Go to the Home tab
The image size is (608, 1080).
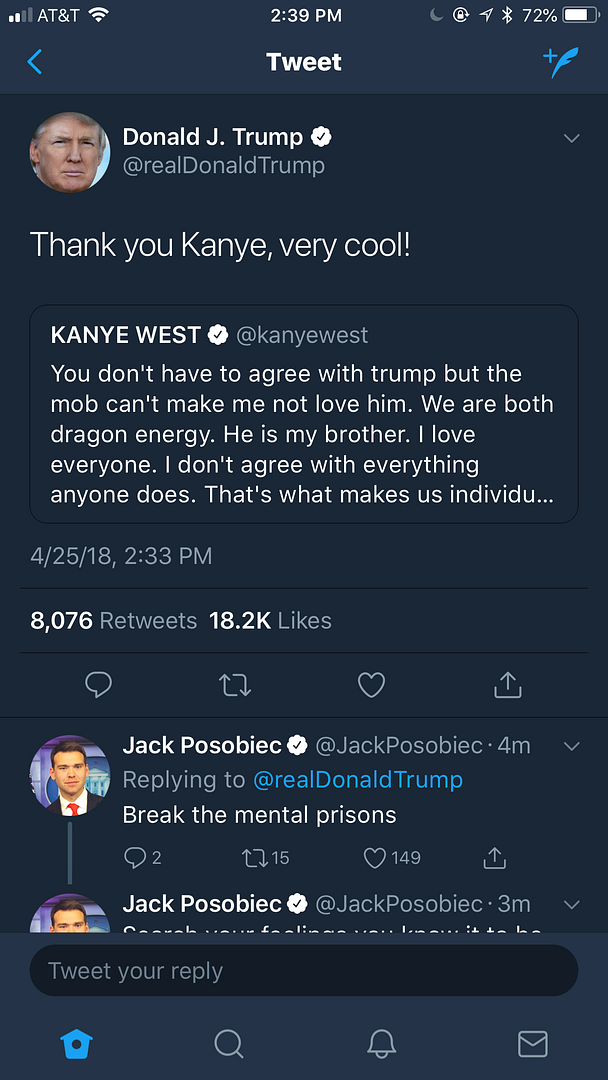pyautogui.click(x=77, y=1044)
